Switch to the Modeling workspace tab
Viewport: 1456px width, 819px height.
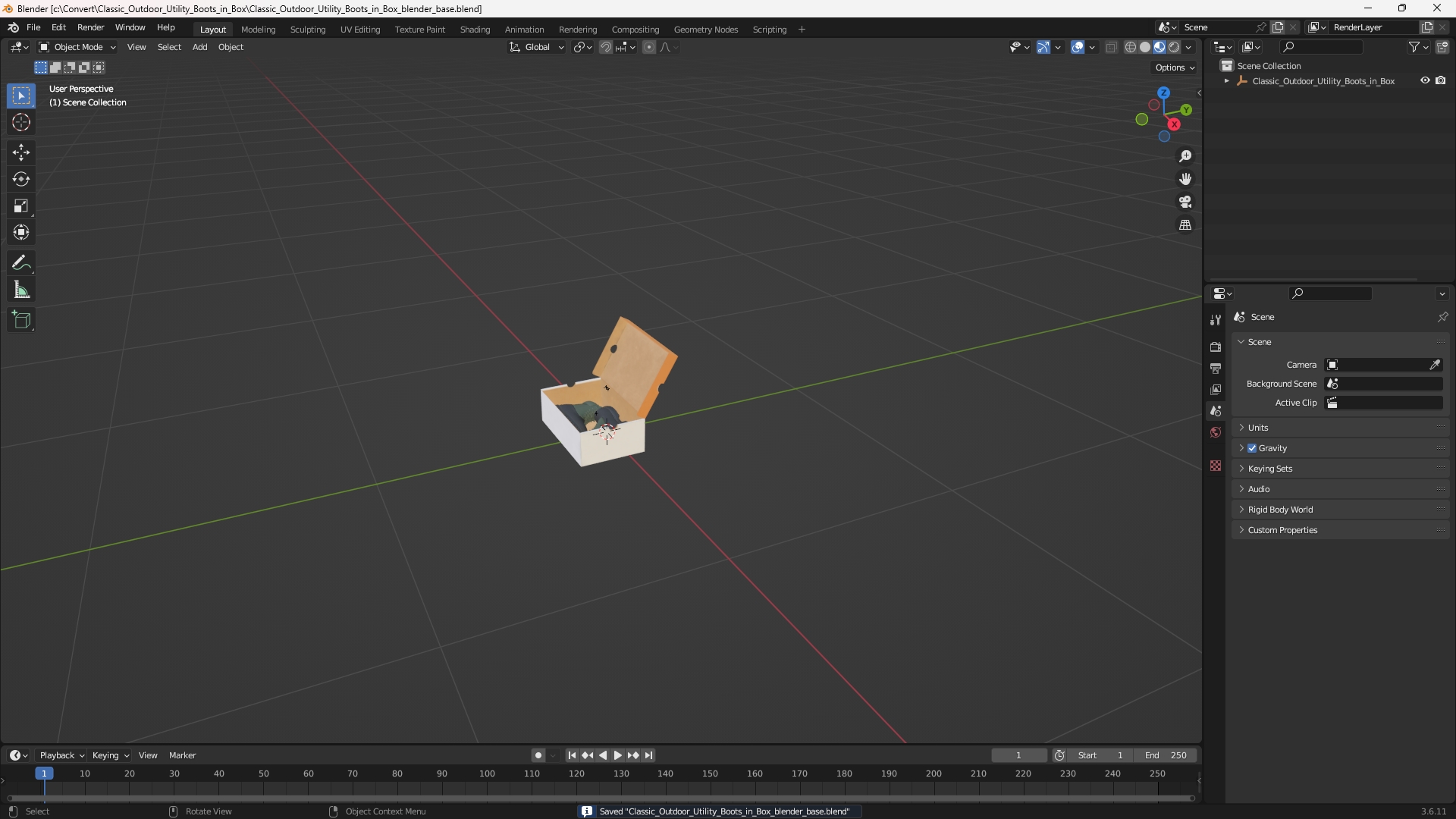(x=258, y=30)
